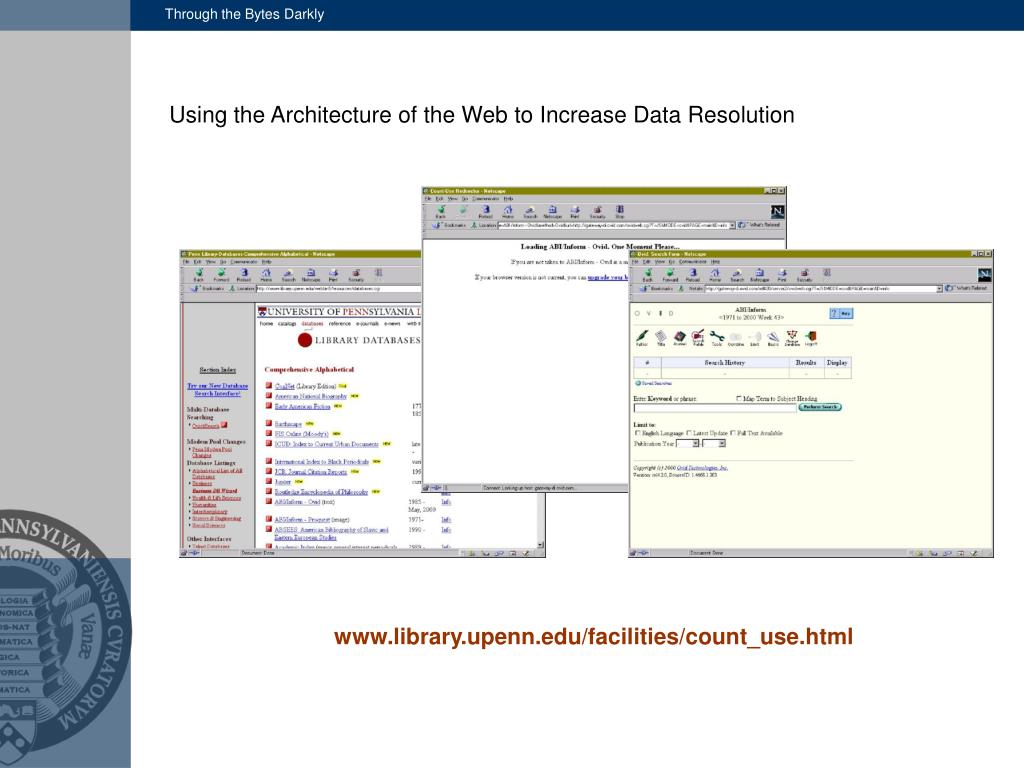1024x768 pixels.
Task: Click Search toolbar icon in Ovid Search Form window
Action: [x=737, y=274]
